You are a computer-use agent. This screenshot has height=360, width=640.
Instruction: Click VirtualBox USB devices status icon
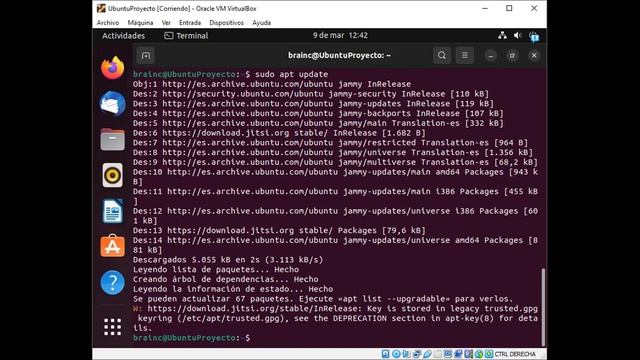click(x=427, y=354)
